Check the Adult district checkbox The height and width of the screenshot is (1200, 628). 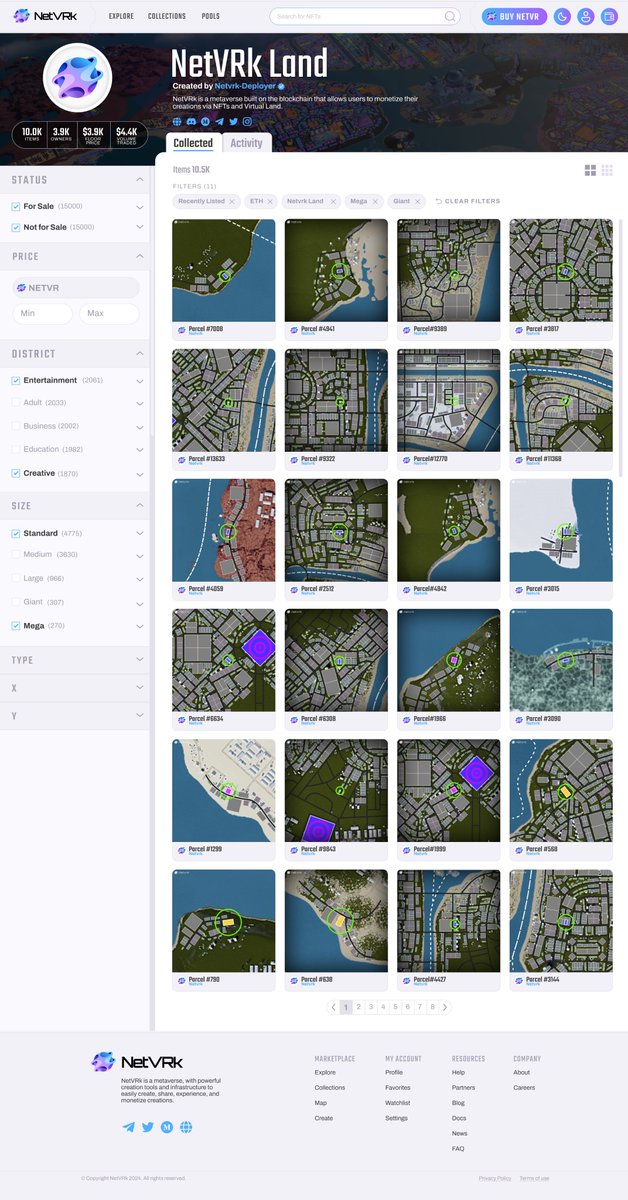click(x=16, y=402)
